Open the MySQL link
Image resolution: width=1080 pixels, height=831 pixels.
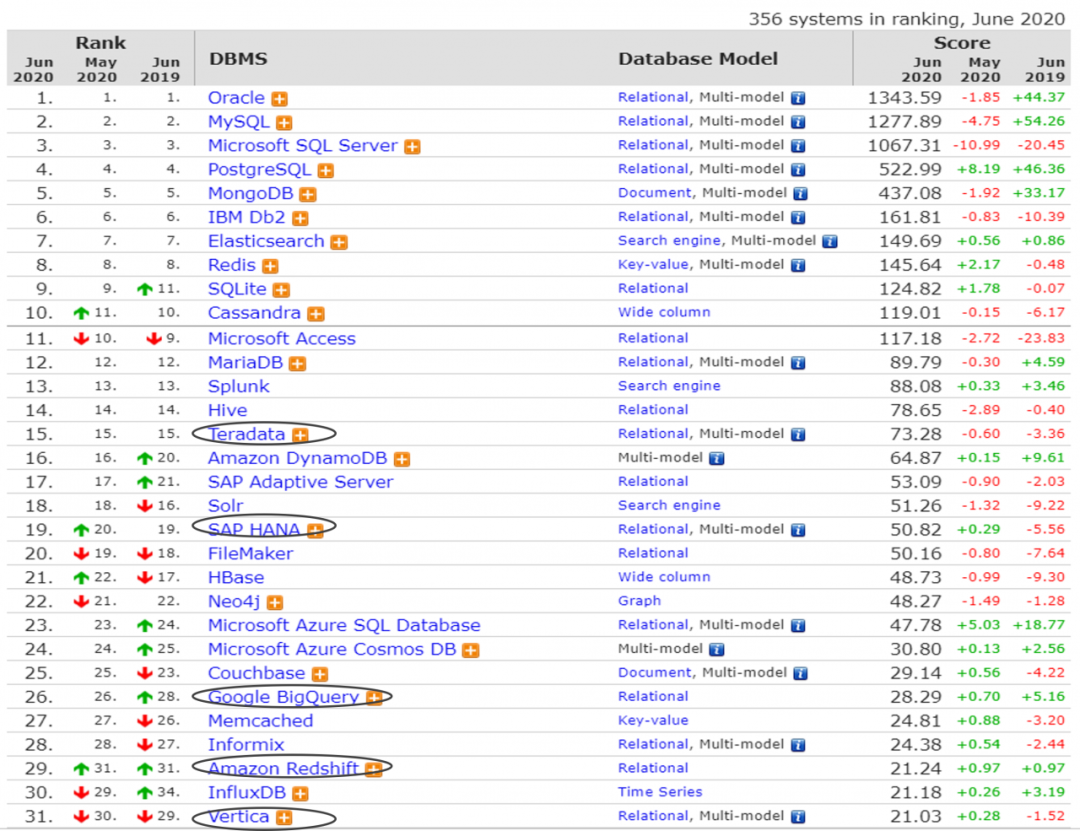[x=238, y=122]
